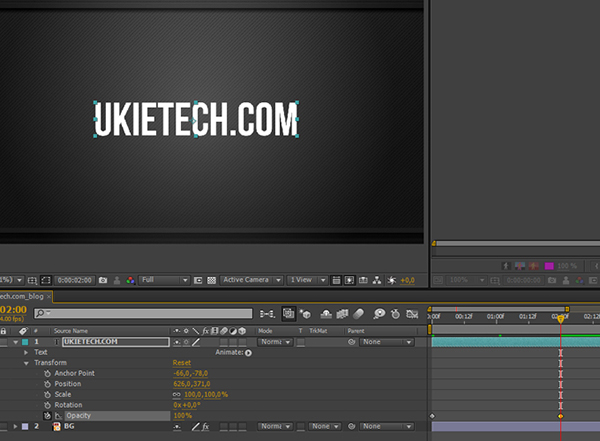Open the blending Mode dropdown for UKIETECH.COM

[x=276, y=342]
